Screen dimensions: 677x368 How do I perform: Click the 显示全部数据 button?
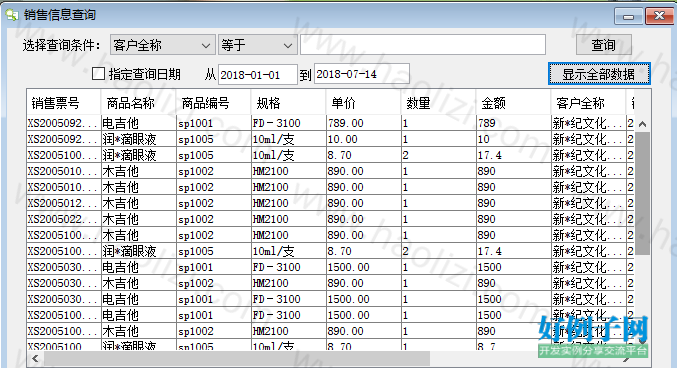pos(599,74)
